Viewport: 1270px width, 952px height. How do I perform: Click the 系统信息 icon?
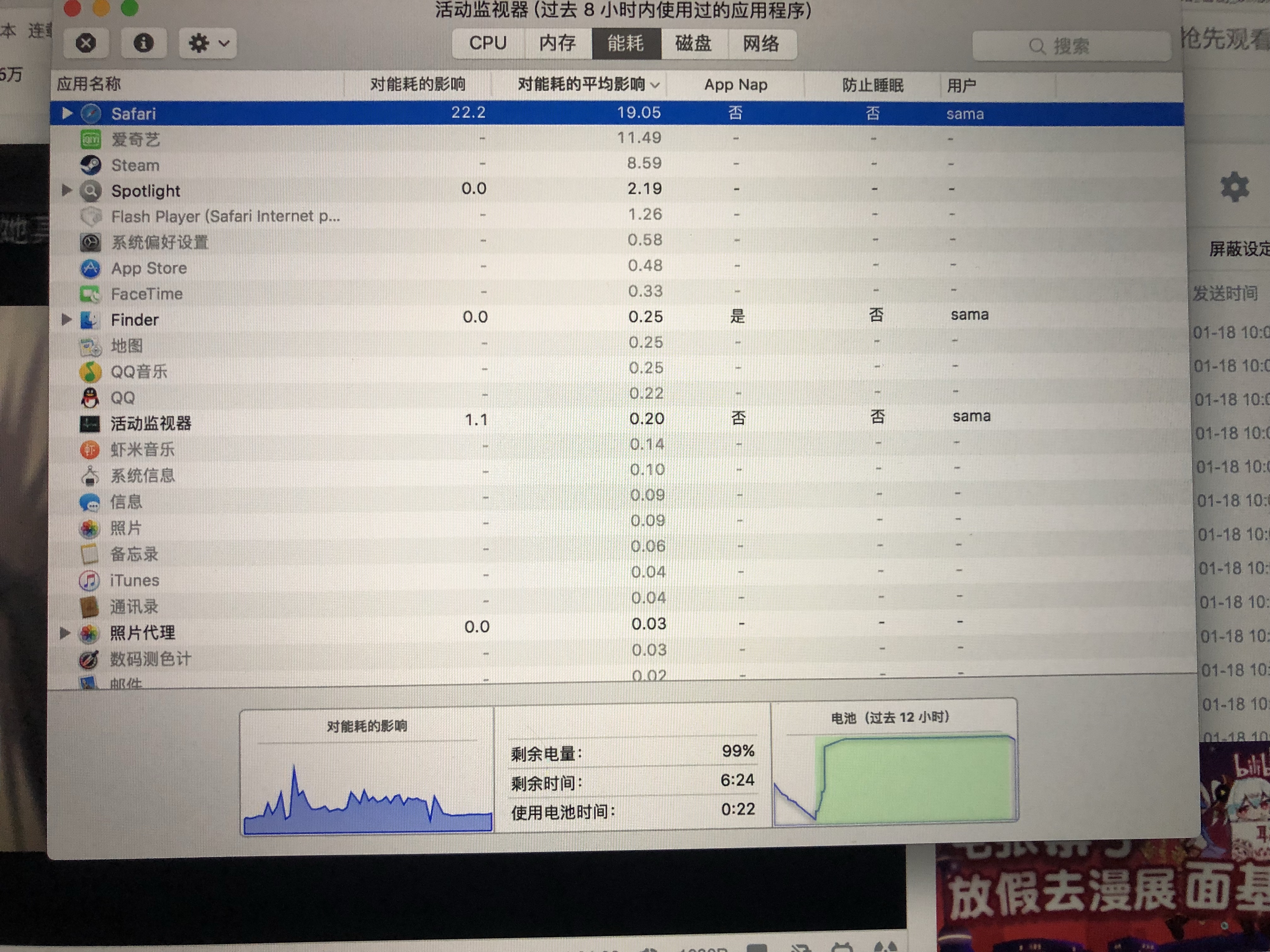[x=89, y=476]
